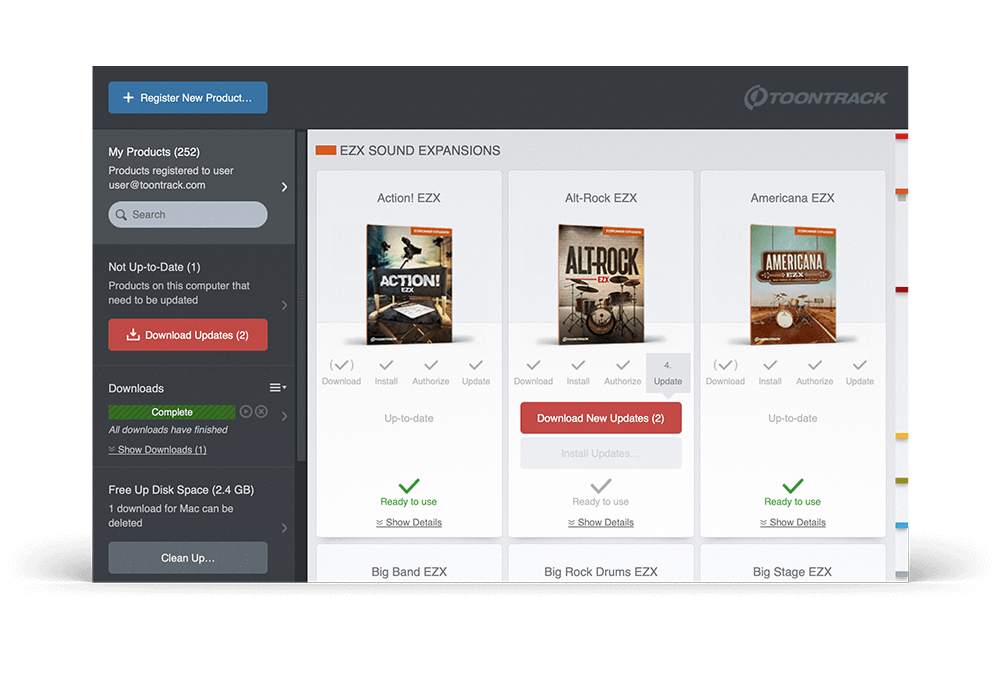The width and height of the screenshot is (1000, 681).
Task: Expand Show Downloads (1) in sidebar
Action: click(x=158, y=450)
